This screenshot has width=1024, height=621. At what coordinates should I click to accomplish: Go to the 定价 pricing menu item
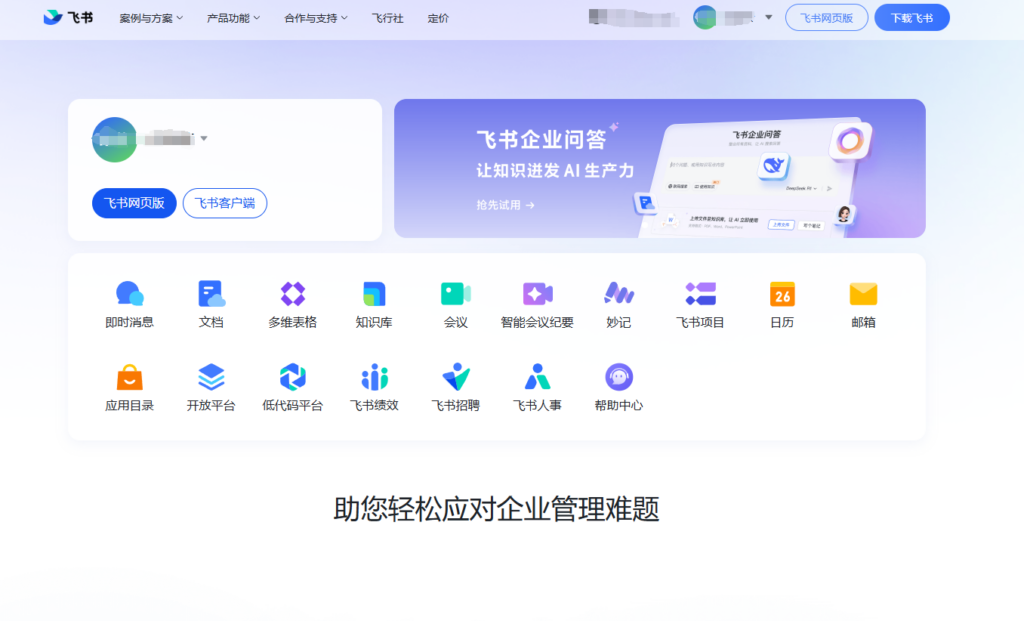click(x=438, y=17)
